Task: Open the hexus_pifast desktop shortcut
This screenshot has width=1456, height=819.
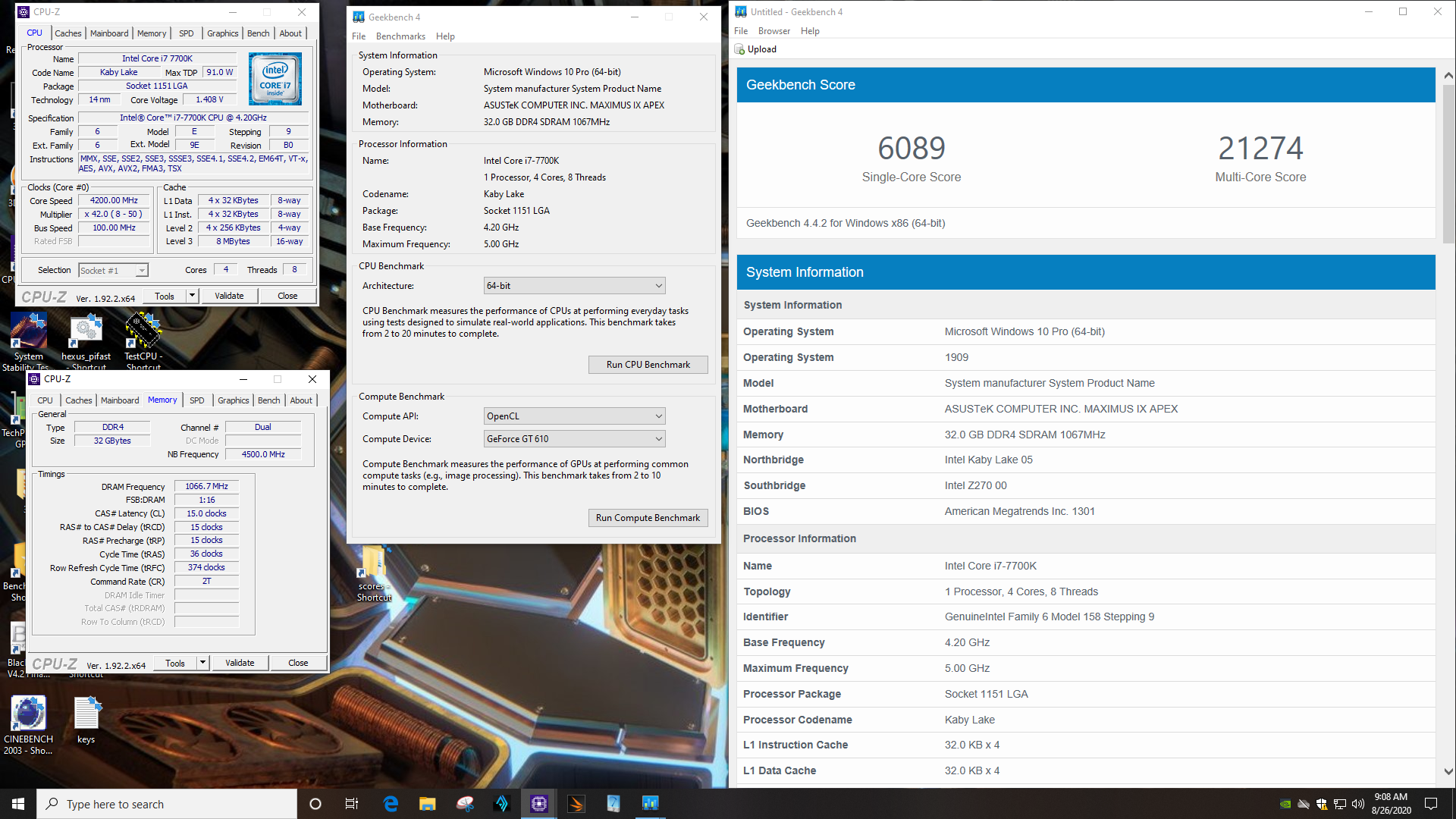Action: coord(86,340)
